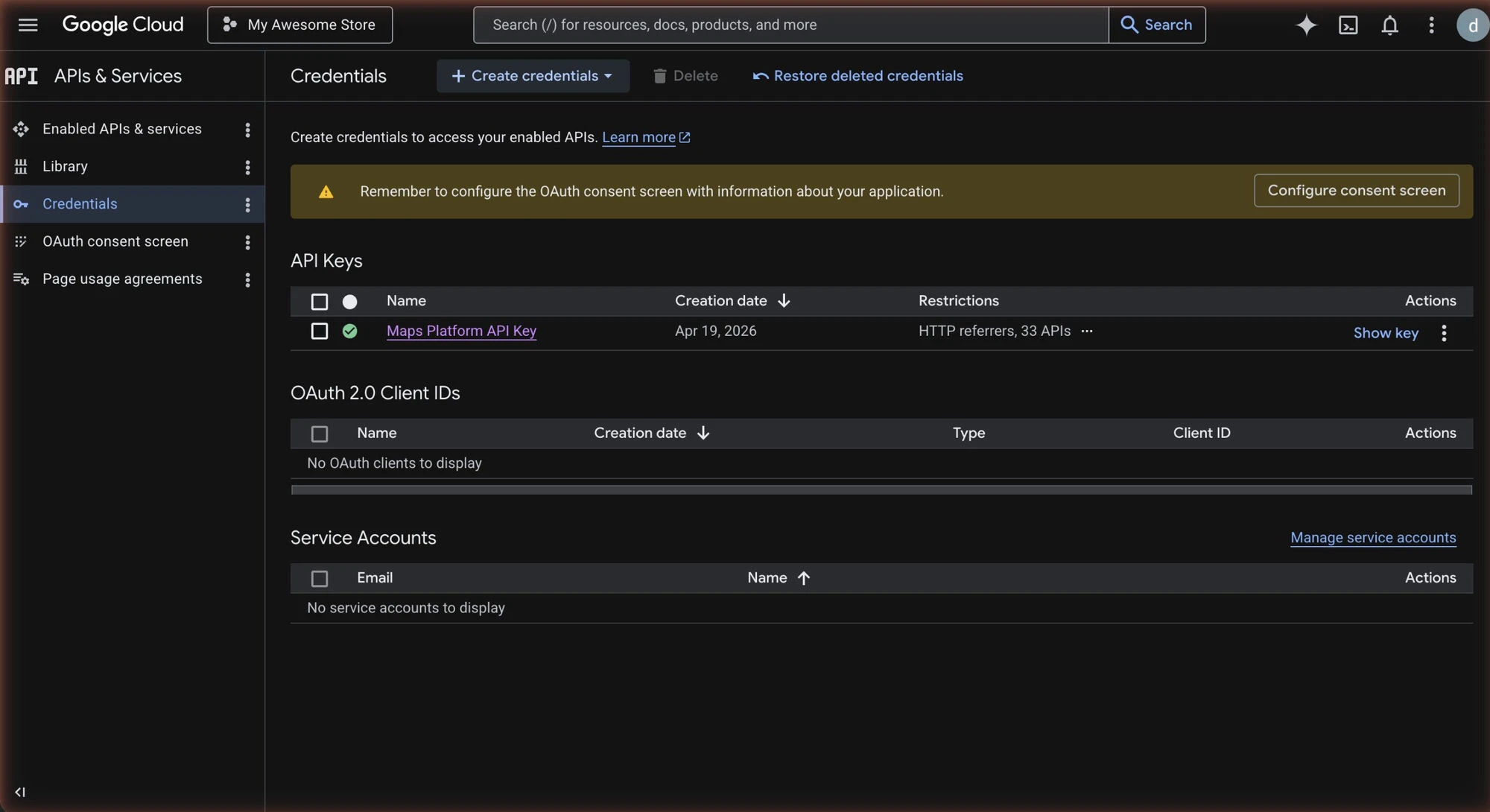1490x812 pixels.
Task: Expand restrictions ellipsis for Maps key
Action: [1086, 331]
